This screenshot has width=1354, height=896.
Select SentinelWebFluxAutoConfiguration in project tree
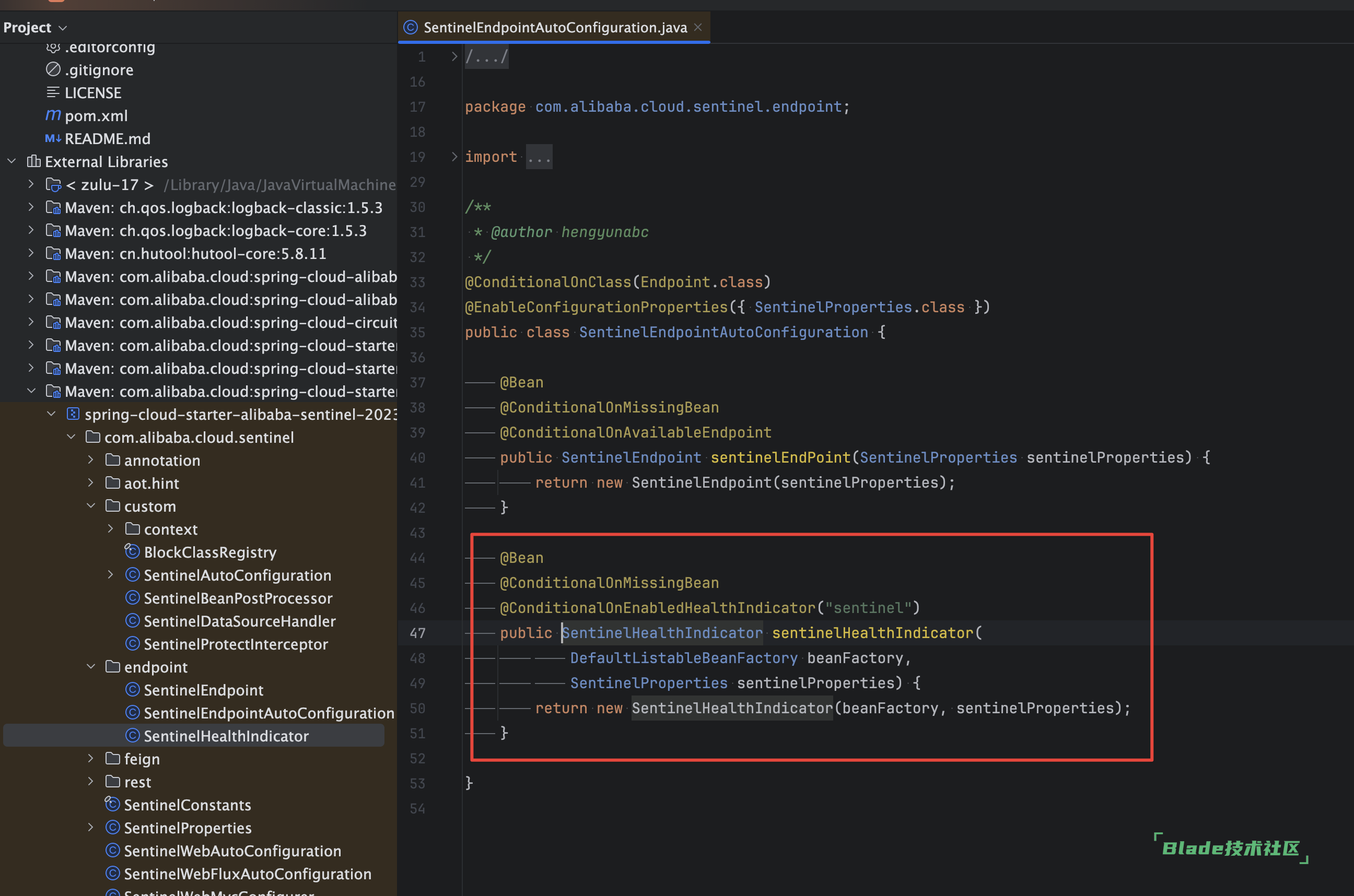pyautogui.click(x=248, y=874)
